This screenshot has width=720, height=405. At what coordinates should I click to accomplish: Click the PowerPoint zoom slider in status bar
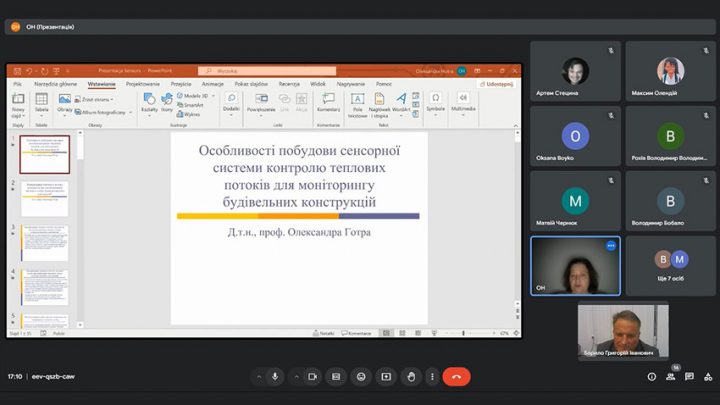[x=470, y=333]
